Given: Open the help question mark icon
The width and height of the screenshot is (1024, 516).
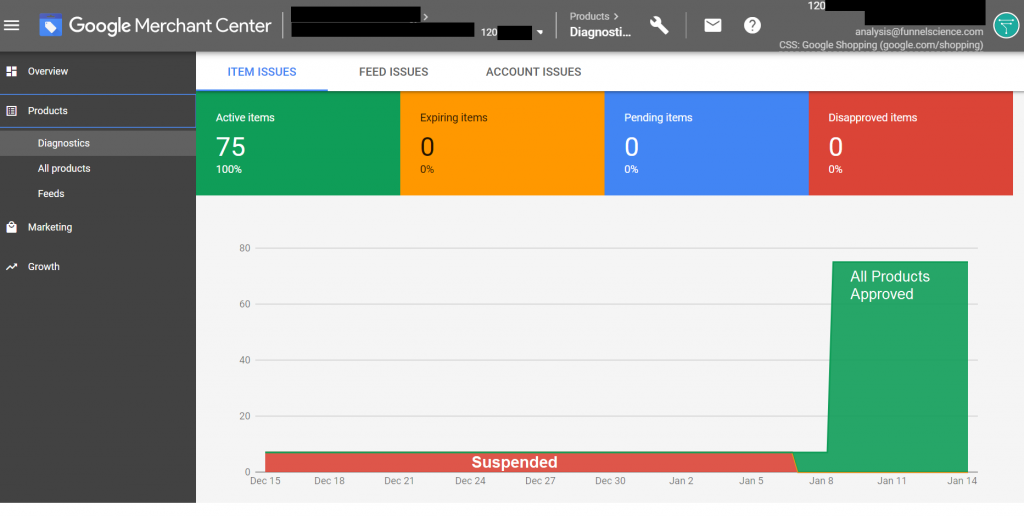Looking at the screenshot, I should tap(752, 25).
